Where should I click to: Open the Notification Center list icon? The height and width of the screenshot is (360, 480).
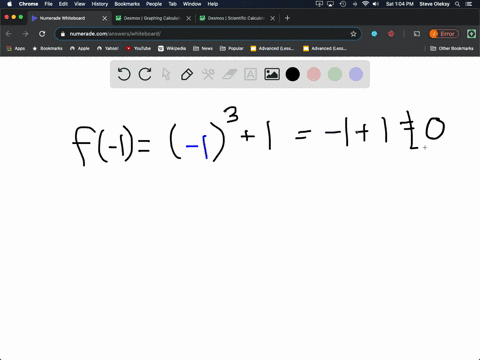tap(469, 4)
